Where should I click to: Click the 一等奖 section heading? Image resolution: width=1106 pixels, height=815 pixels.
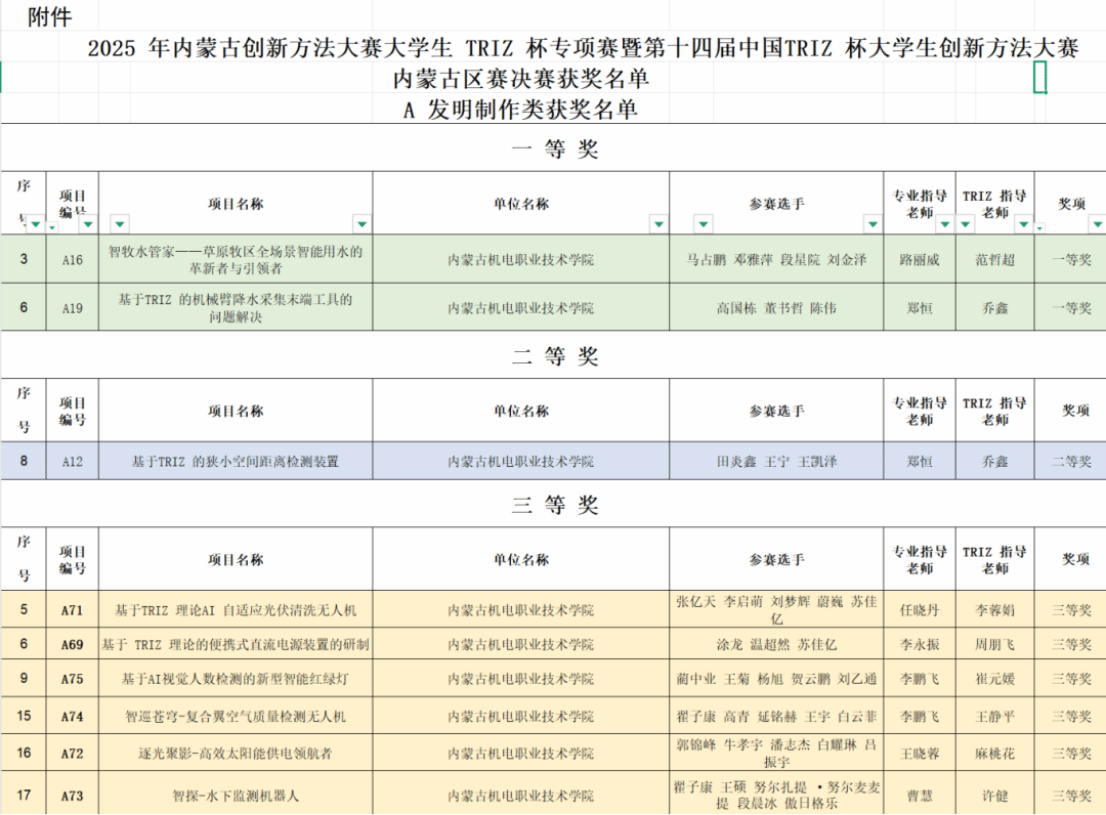(554, 150)
